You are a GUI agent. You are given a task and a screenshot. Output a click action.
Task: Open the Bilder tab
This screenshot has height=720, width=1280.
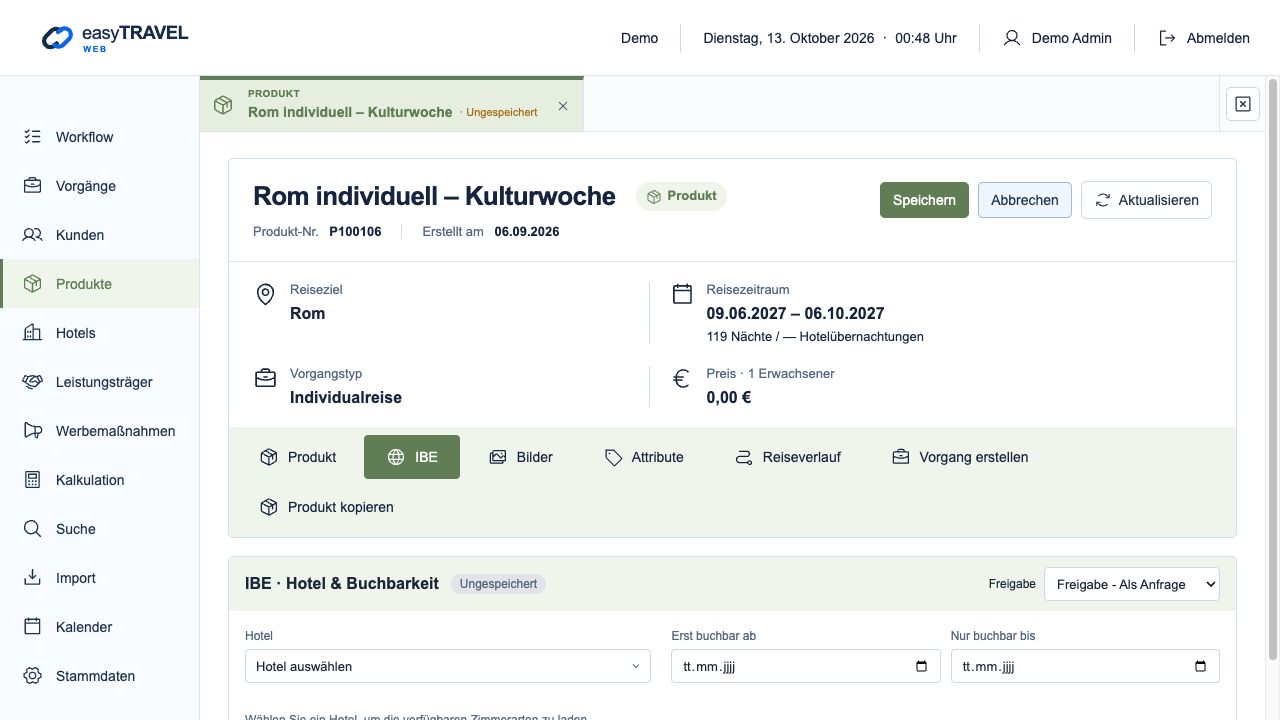point(521,457)
